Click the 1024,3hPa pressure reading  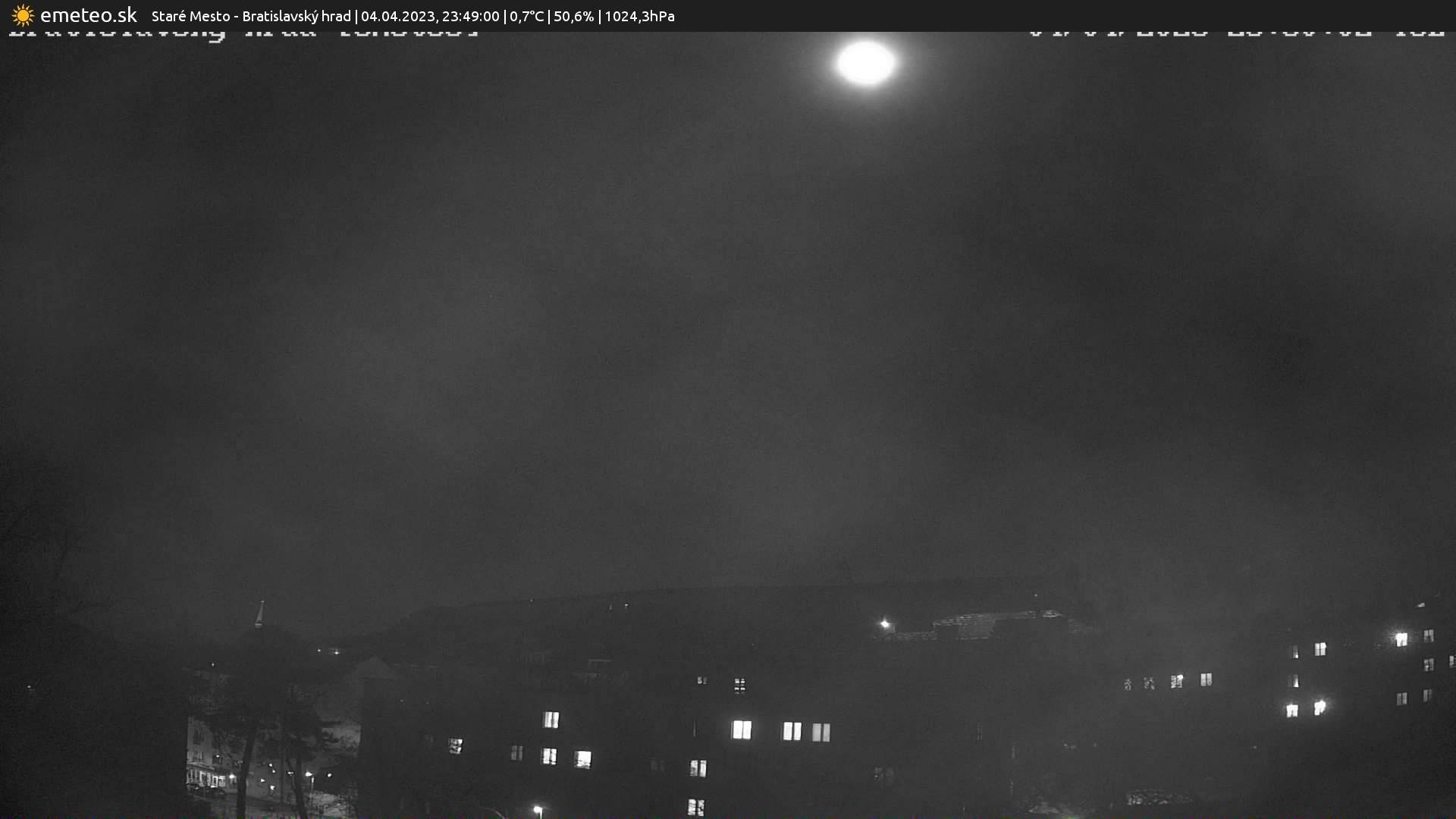coord(639,16)
